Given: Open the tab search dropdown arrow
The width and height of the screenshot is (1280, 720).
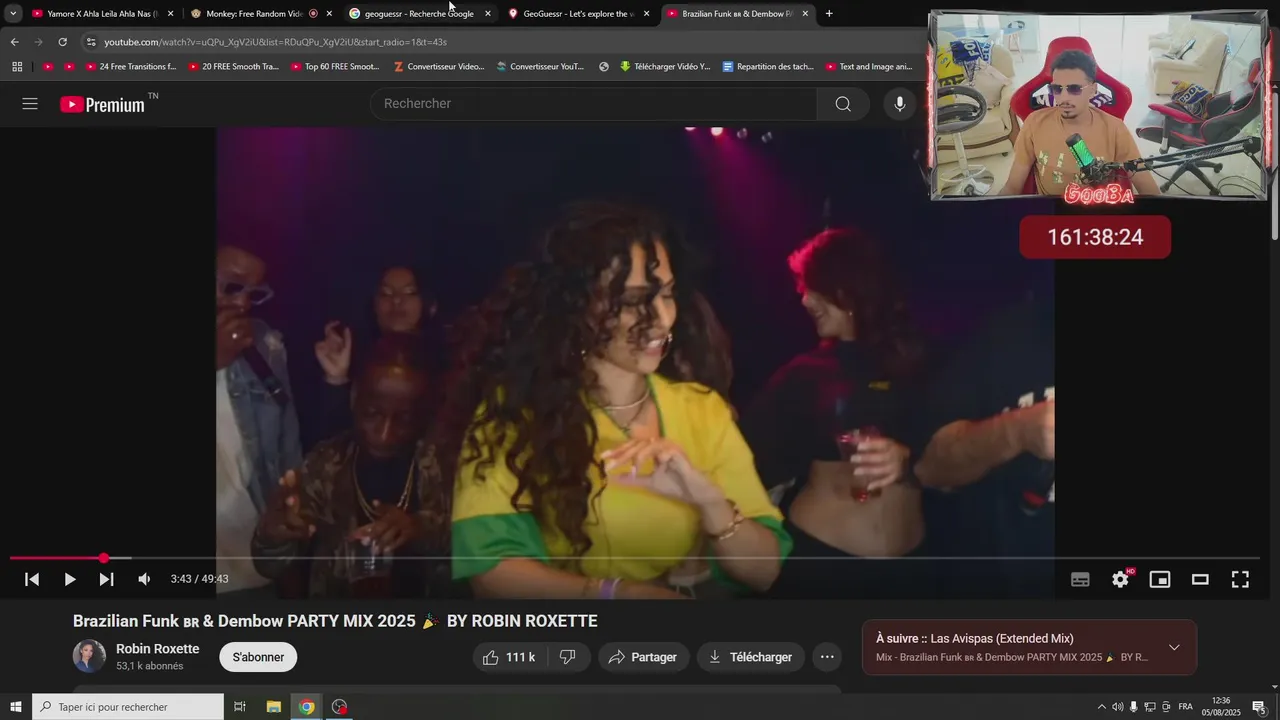Looking at the screenshot, I should (x=13, y=14).
